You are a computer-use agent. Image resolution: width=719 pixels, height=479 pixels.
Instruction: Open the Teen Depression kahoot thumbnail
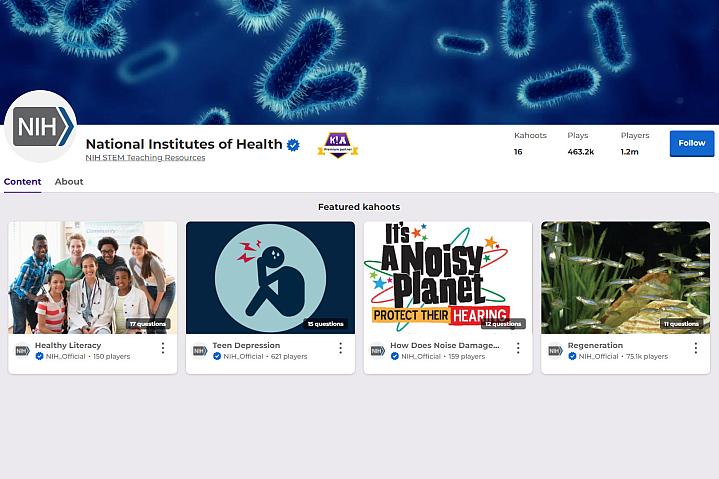pos(270,277)
